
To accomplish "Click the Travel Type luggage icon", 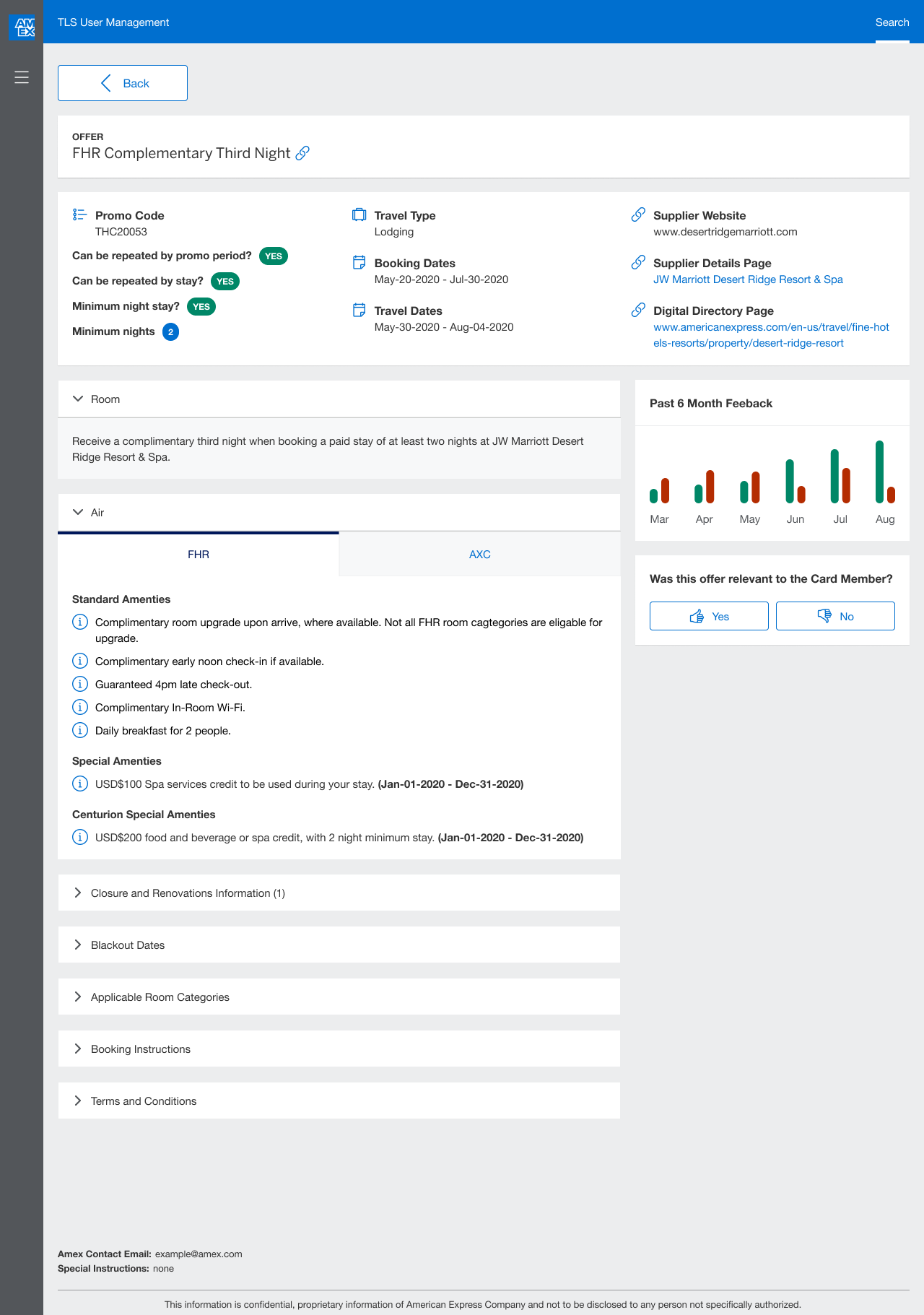I will pyautogui.click(x=359, y=215).
